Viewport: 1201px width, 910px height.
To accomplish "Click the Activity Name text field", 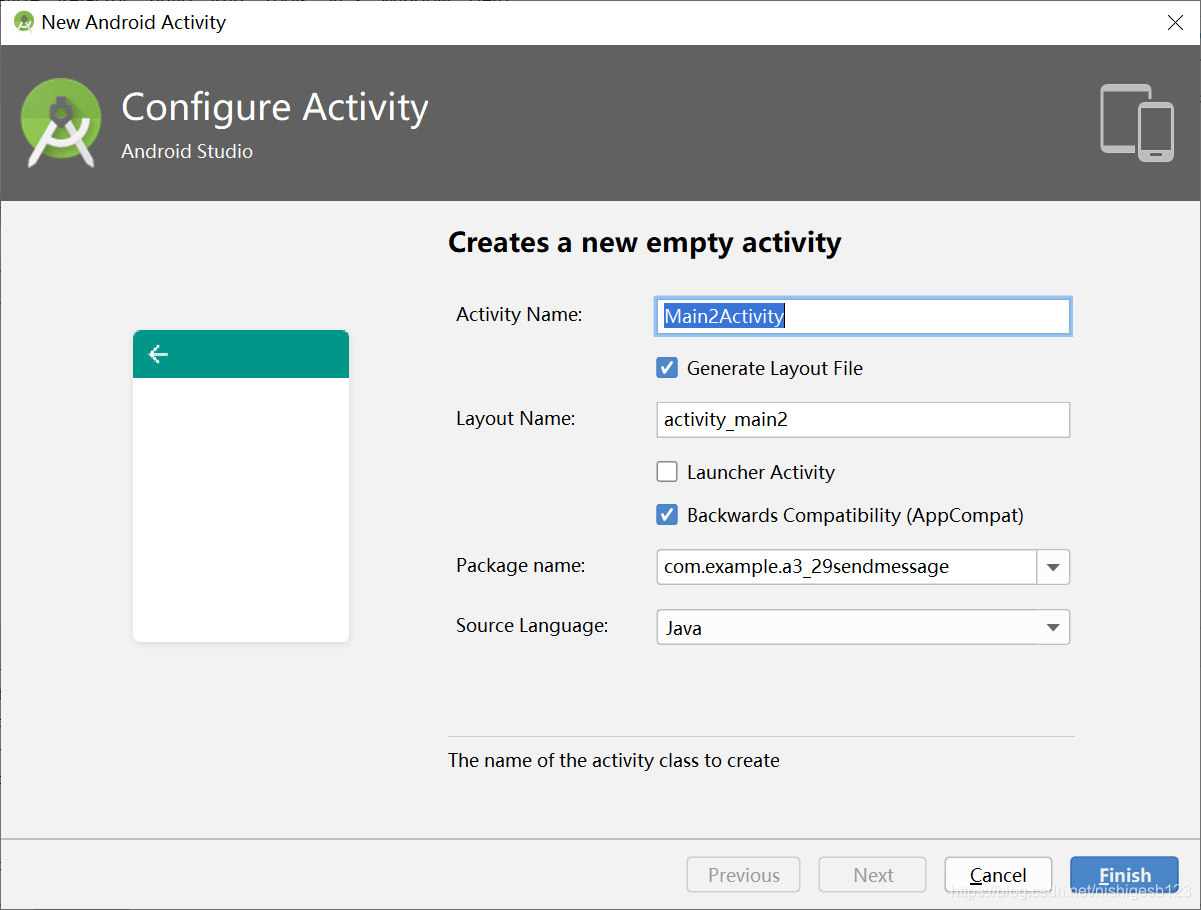I will point(863,316).
